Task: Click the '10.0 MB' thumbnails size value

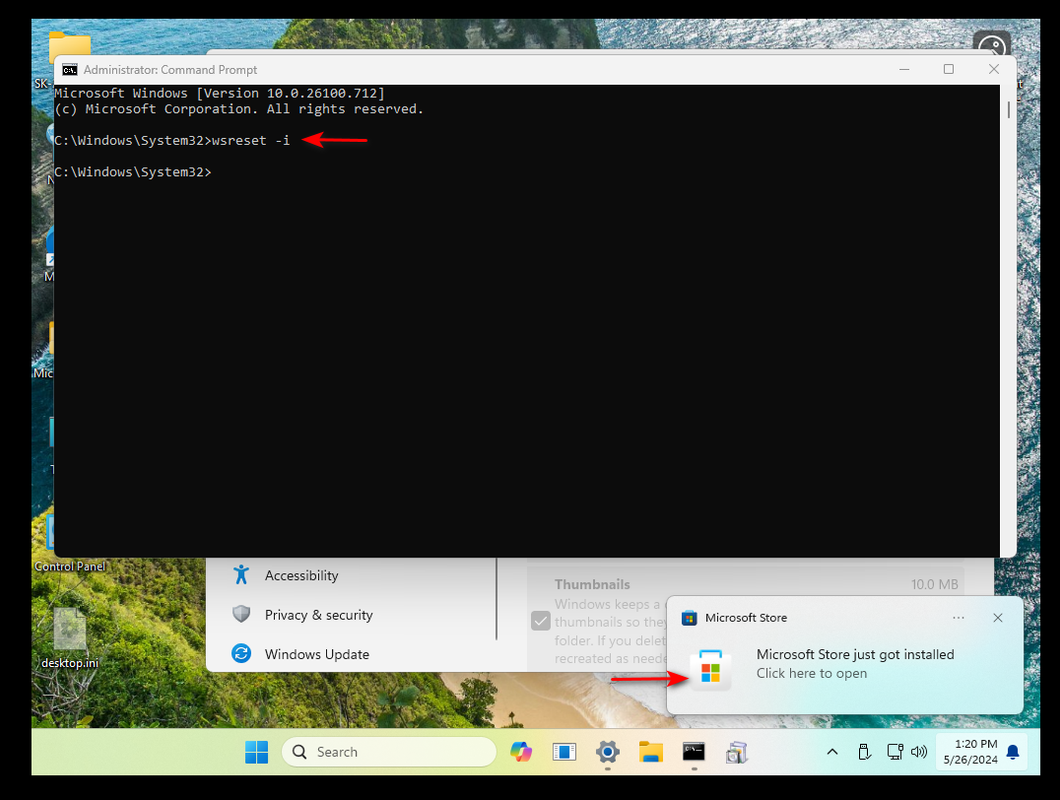Action: (934, 584)
